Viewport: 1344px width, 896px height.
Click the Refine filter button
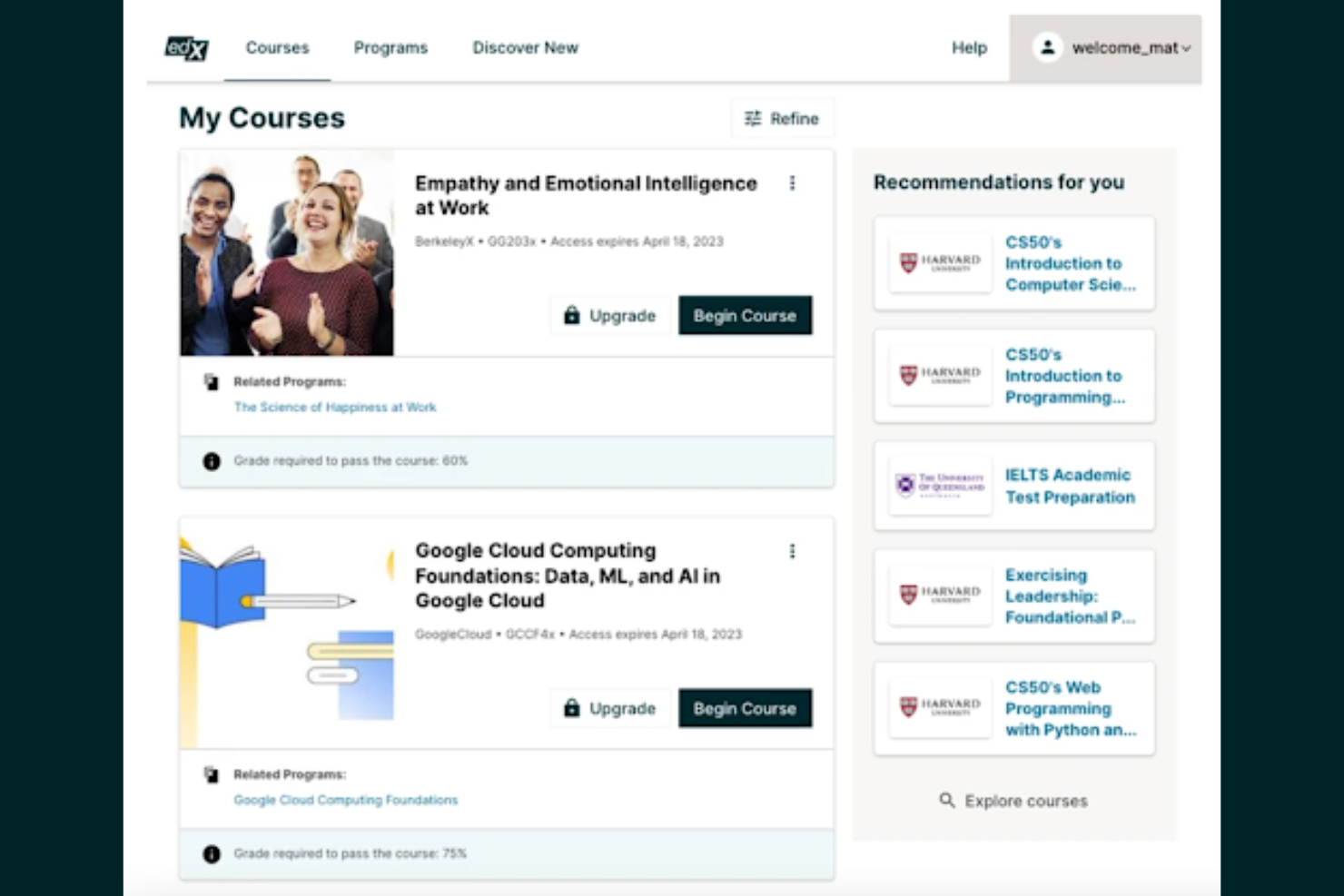pos(782,119)
